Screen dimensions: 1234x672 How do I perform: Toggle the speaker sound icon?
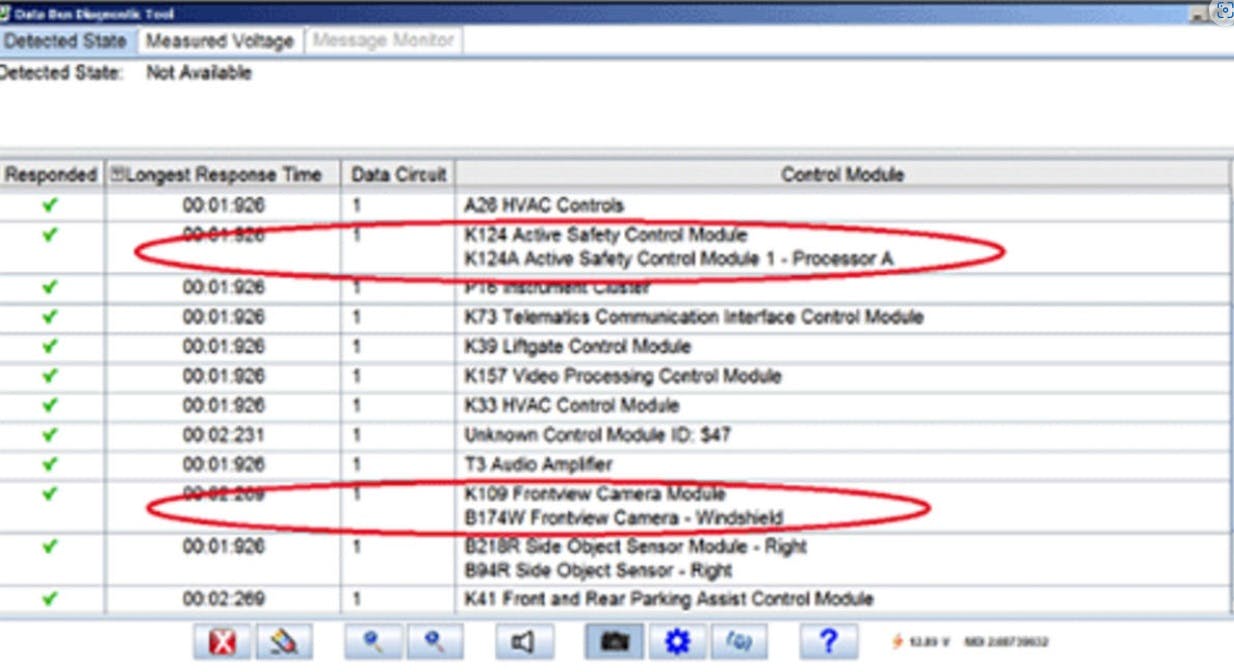tap(524, 642)
